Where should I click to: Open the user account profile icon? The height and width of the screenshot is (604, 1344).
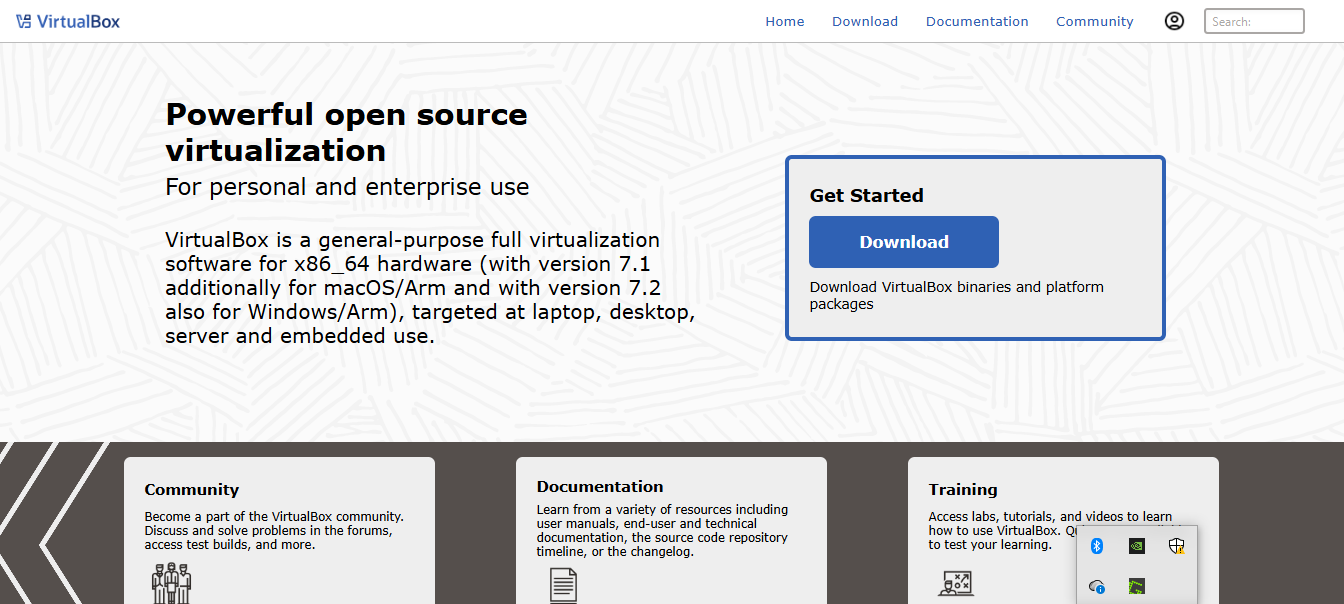pyautogui.click(x=1174, y=21)
